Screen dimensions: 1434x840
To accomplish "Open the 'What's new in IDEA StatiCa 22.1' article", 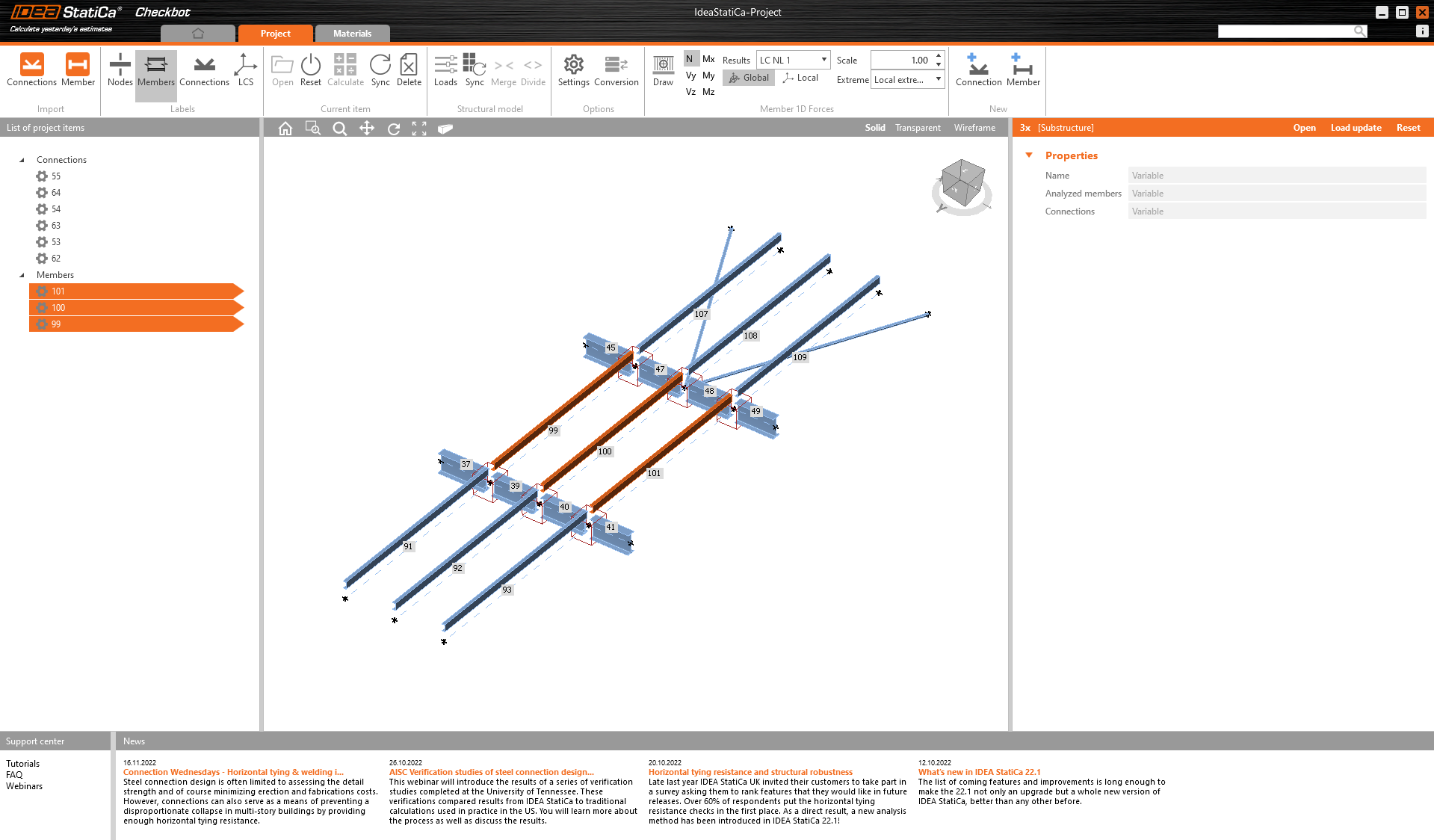I will pos(979,772).
